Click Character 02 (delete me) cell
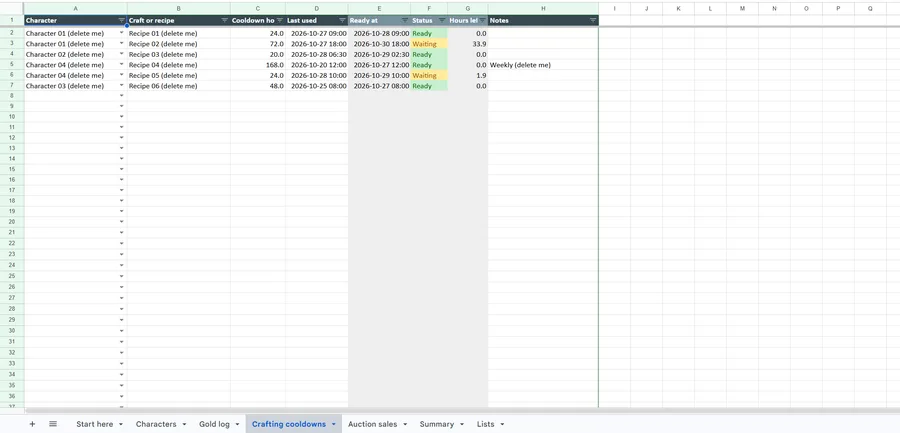 [x=75, y=55]
